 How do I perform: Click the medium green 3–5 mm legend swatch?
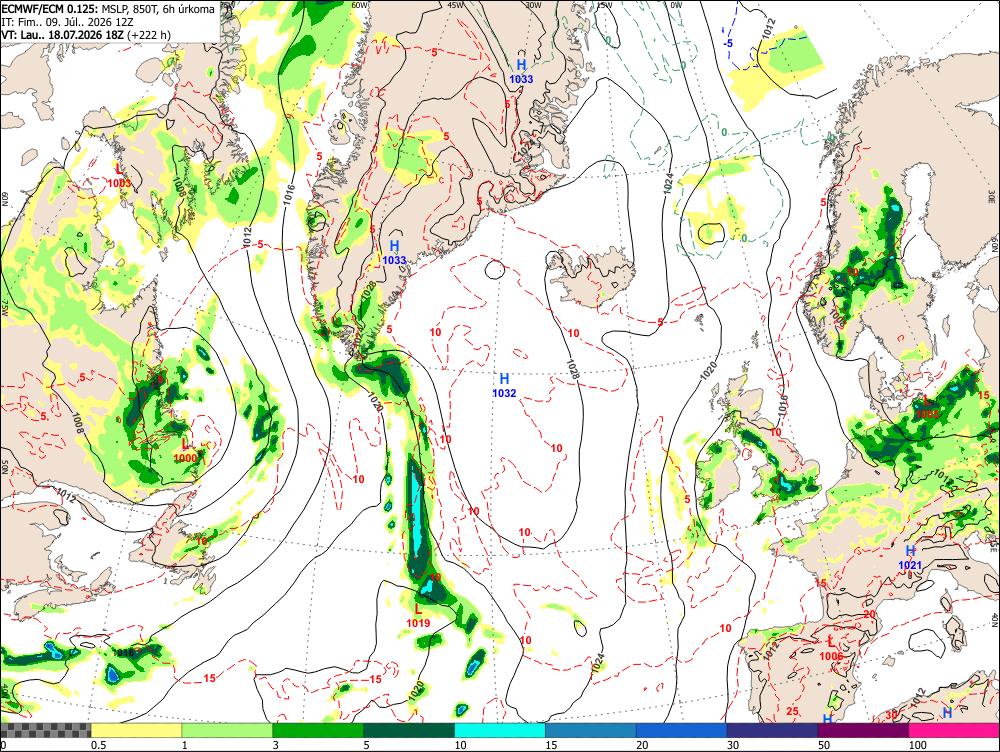(x=318, y=730)
